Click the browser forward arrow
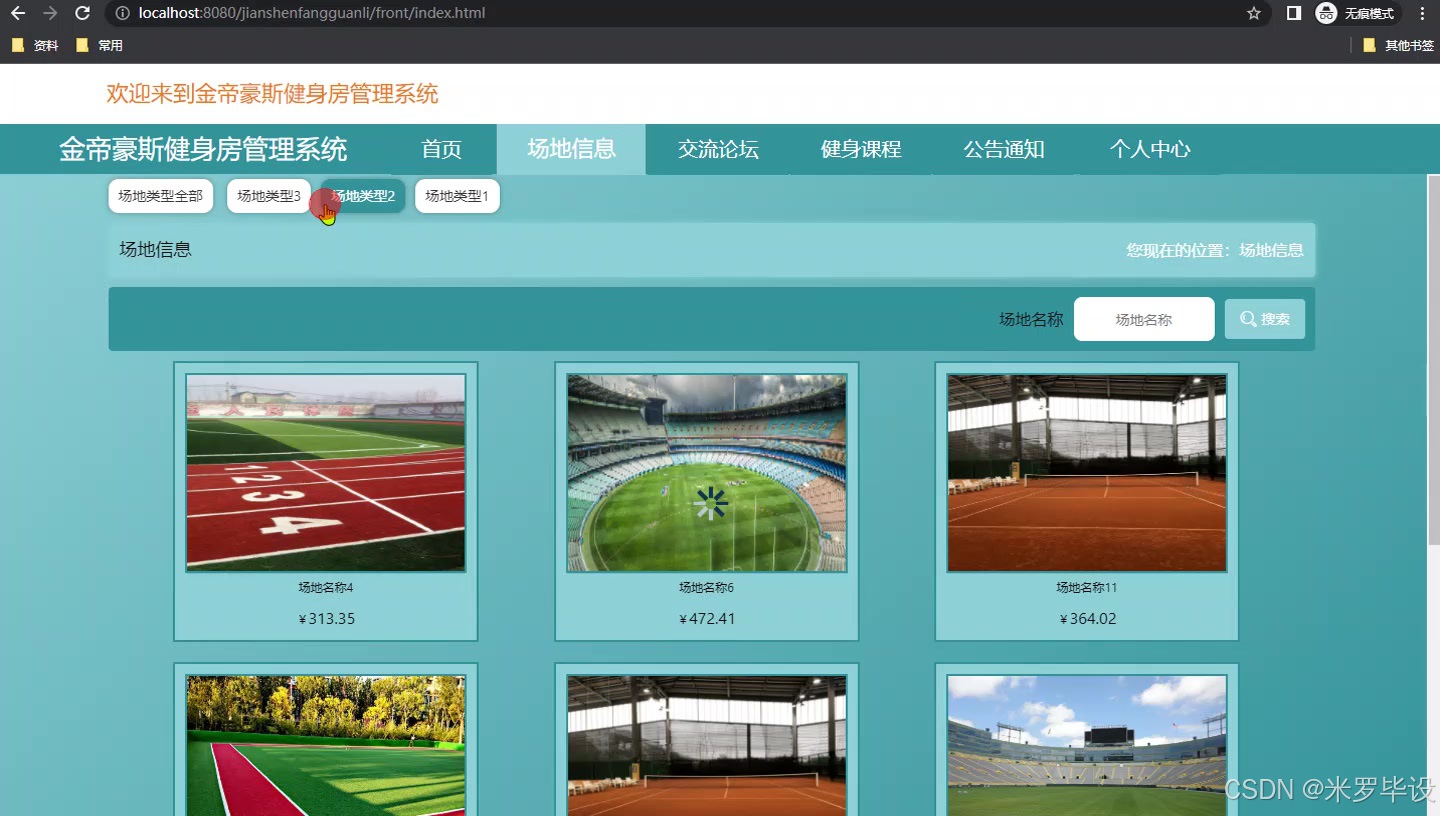Image resolution: width=1440 pixels, height=816 pixels. click(x=50, y=14)
